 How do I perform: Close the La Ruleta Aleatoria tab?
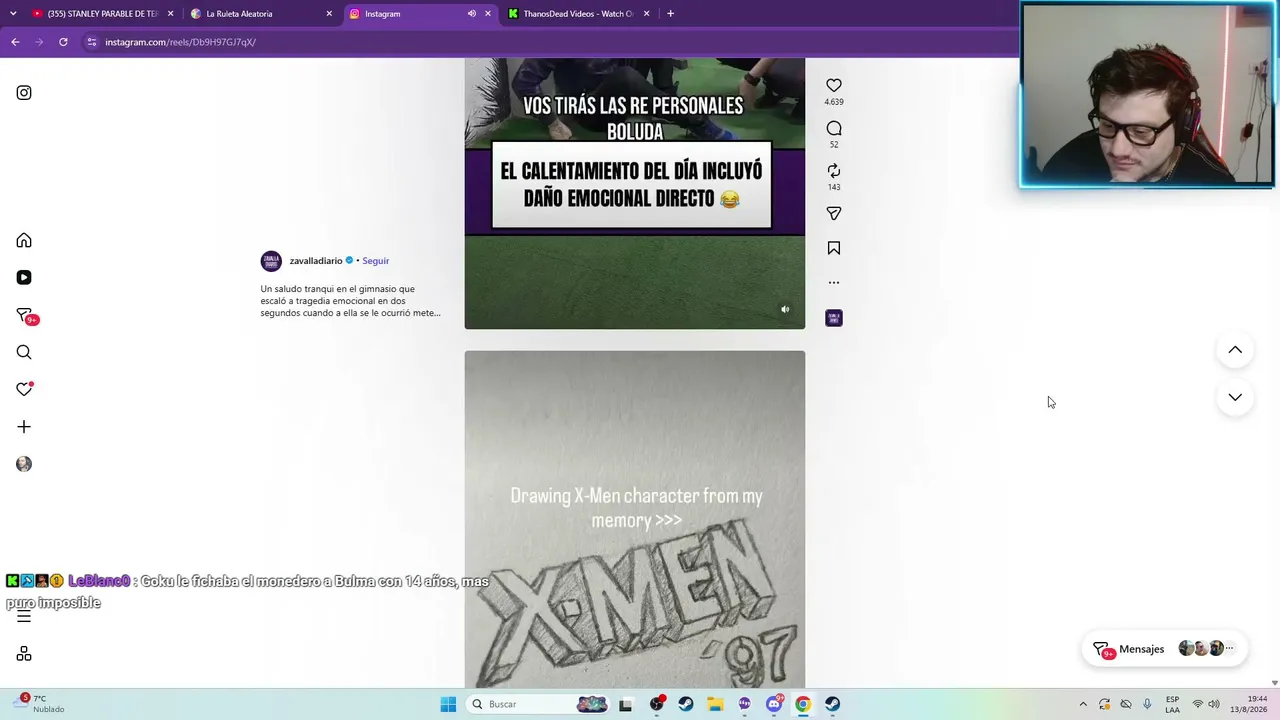click(x=329, y=14)
